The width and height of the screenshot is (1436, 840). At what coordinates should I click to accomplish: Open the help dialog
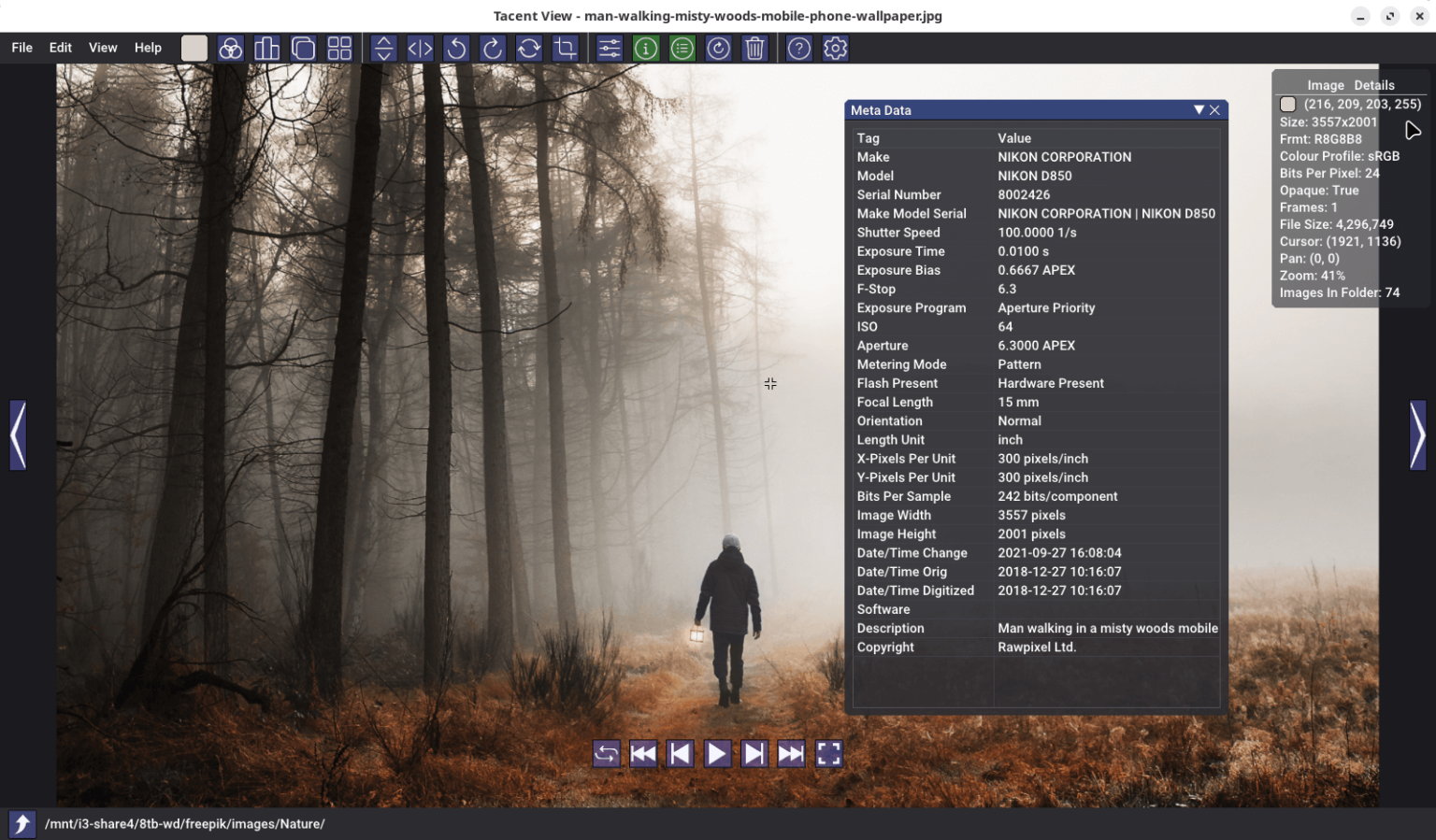point(799,48)
